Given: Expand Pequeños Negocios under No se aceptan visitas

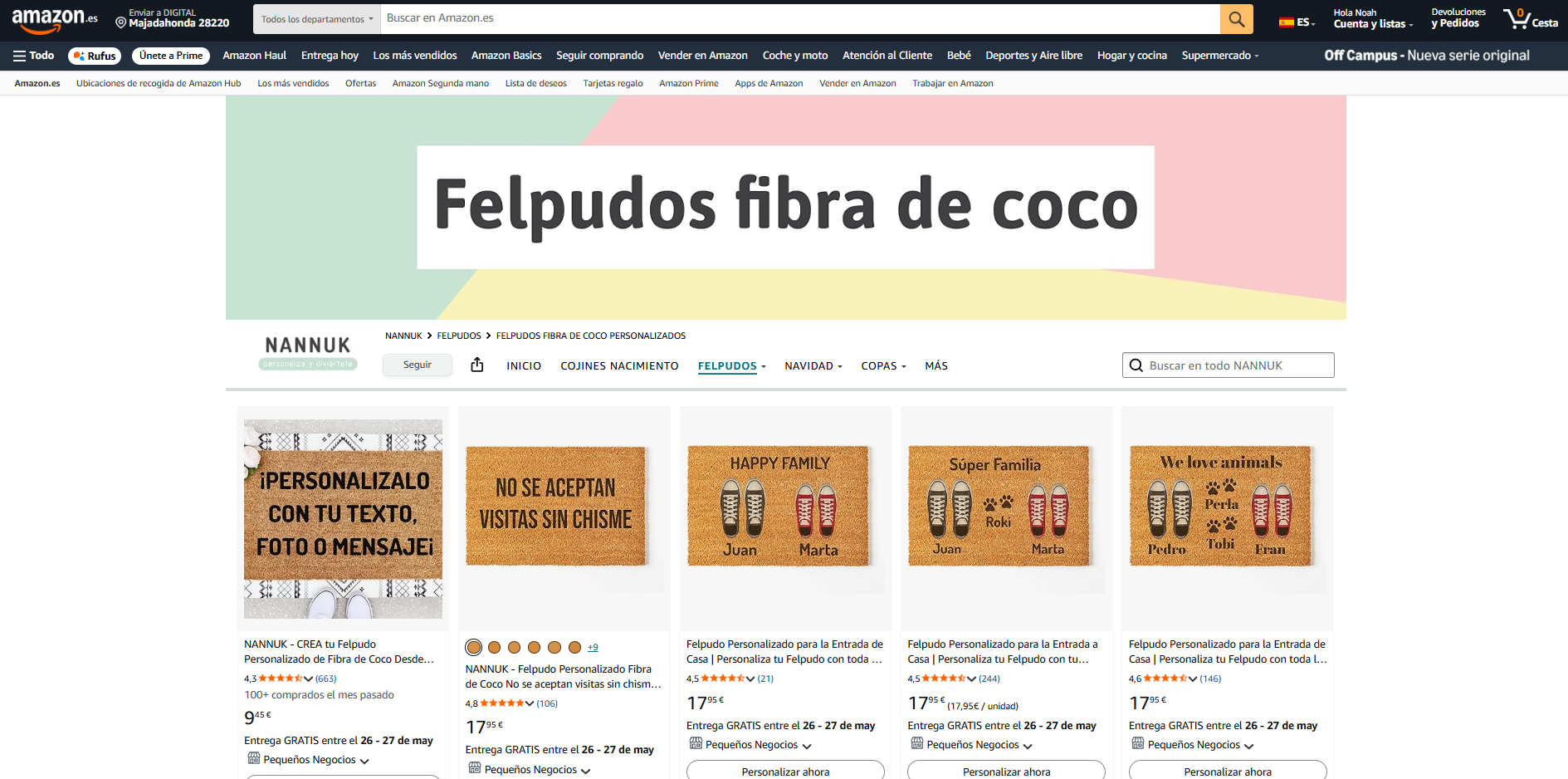Looking at the screenshot, I should click(x=586, y=771).
